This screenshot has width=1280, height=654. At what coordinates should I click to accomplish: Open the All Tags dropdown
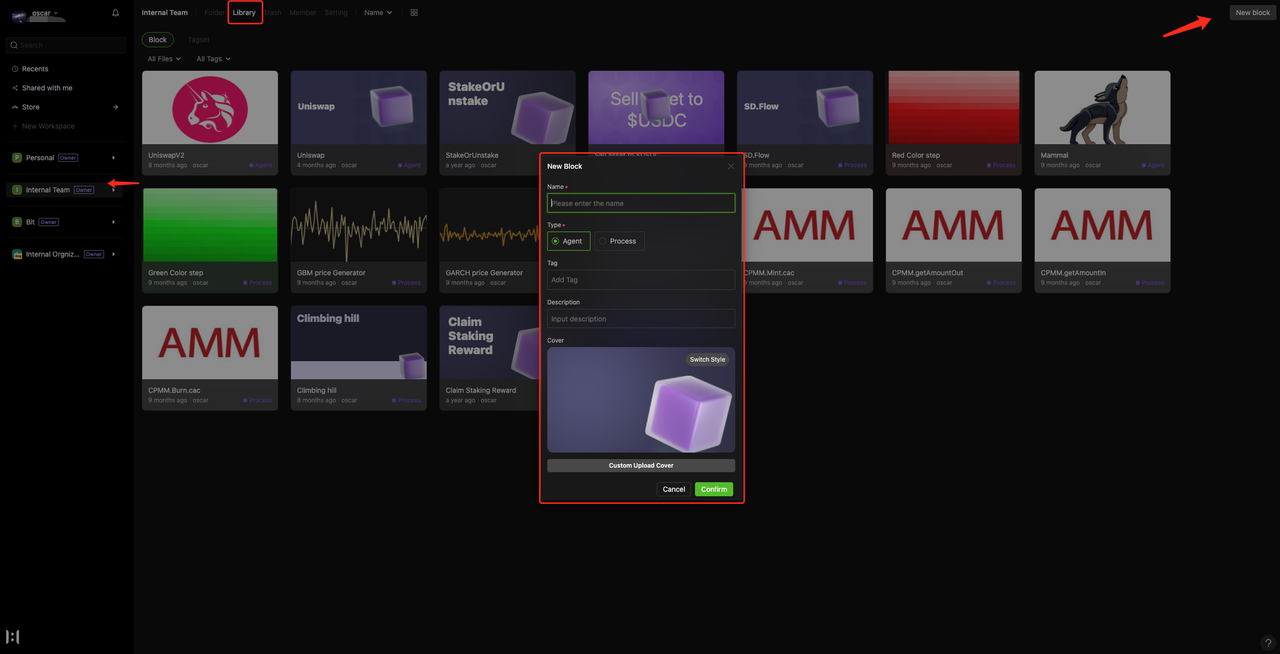click(213, 59)
